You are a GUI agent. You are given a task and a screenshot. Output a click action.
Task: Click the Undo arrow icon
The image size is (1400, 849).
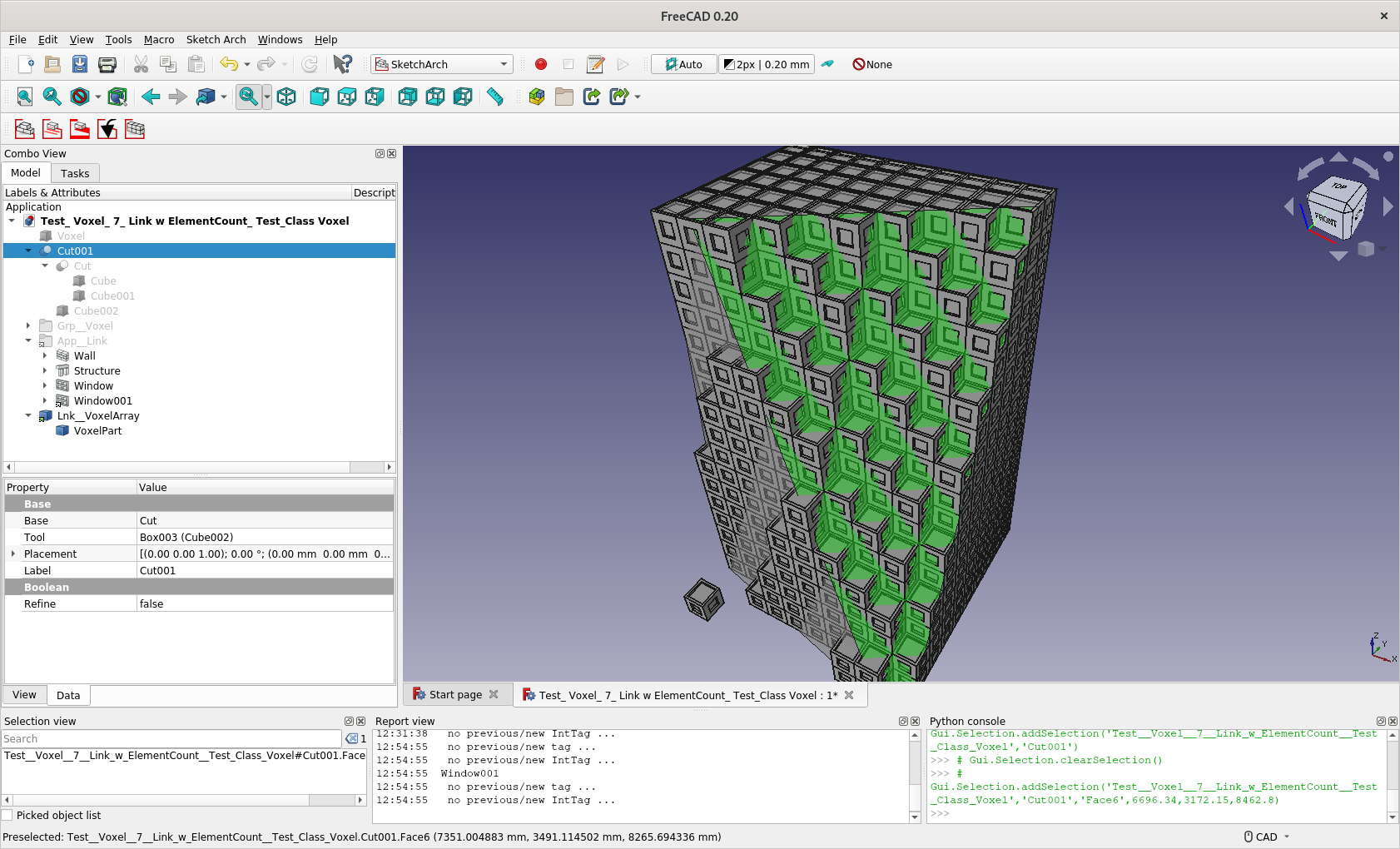pyautogui.click(x=228, y=64)
